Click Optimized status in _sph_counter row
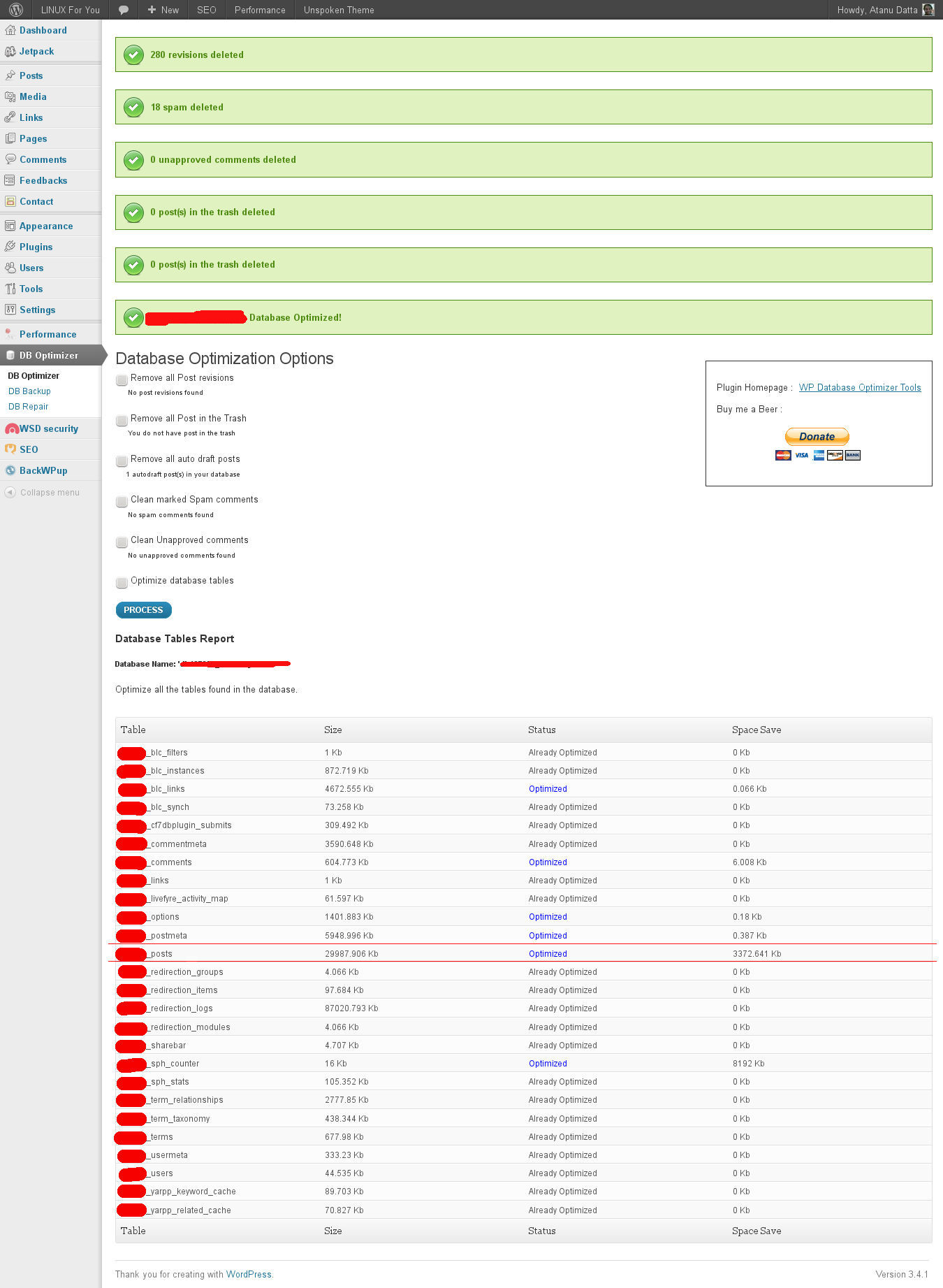 tap(548, 1064)
